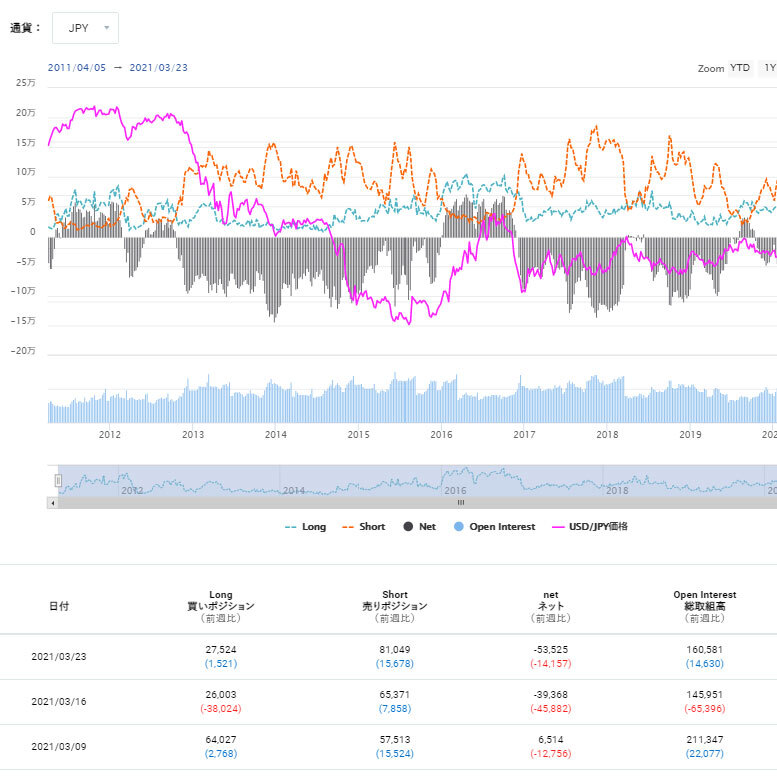
Task: Click the start date 2011/04/05 field
Action: coord(76,68)
